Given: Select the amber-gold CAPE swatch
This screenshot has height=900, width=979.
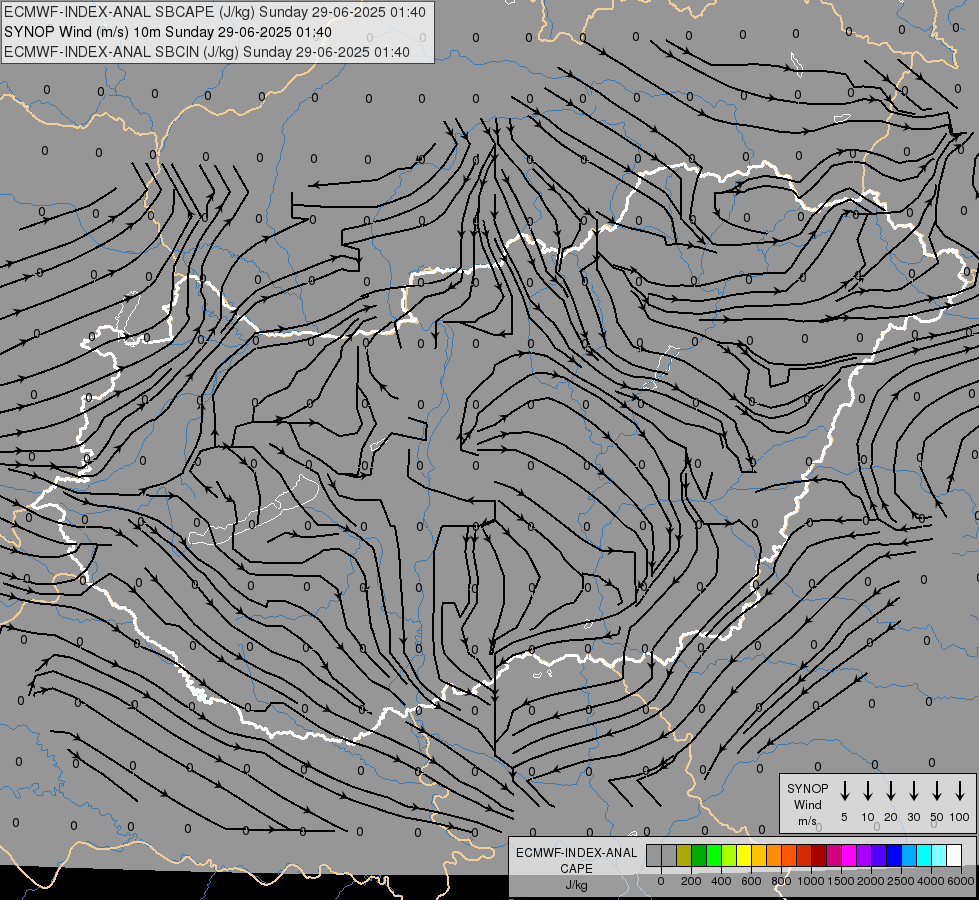Looking at the screenshot, I should pyautogui.click(x=760, y=855).
